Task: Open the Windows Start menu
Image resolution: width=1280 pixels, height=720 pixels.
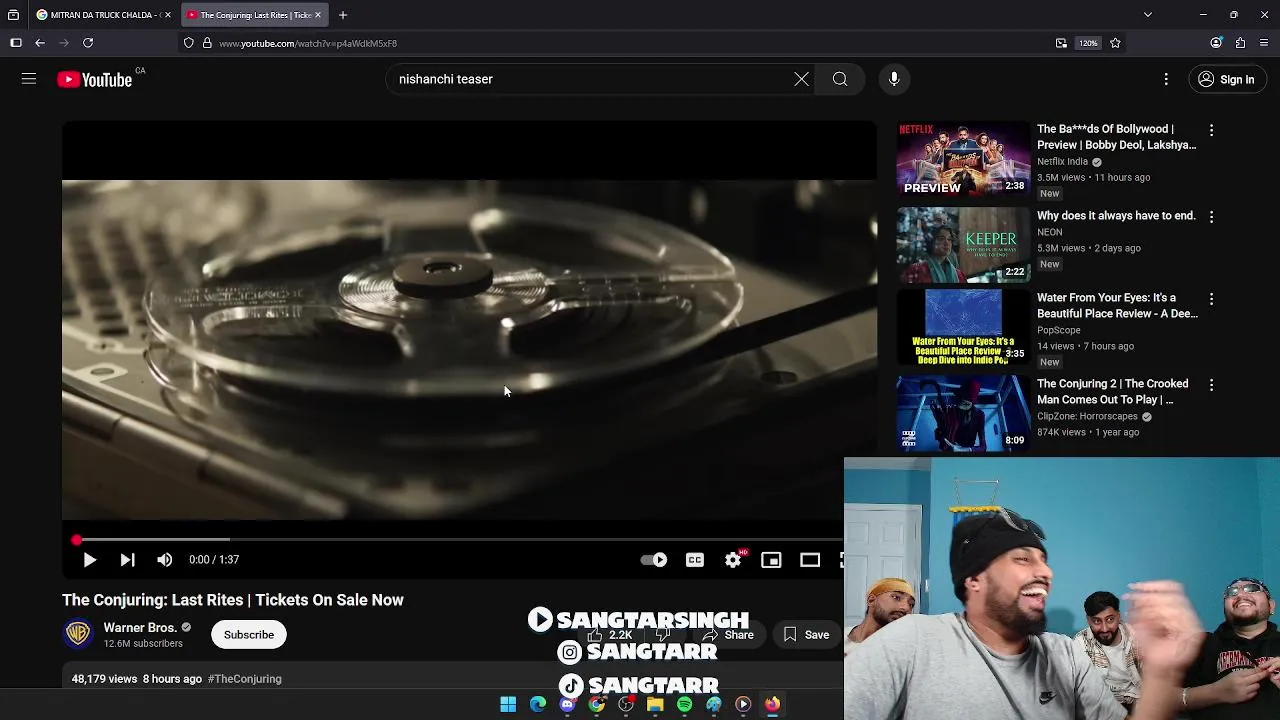Action: point(508,704)
